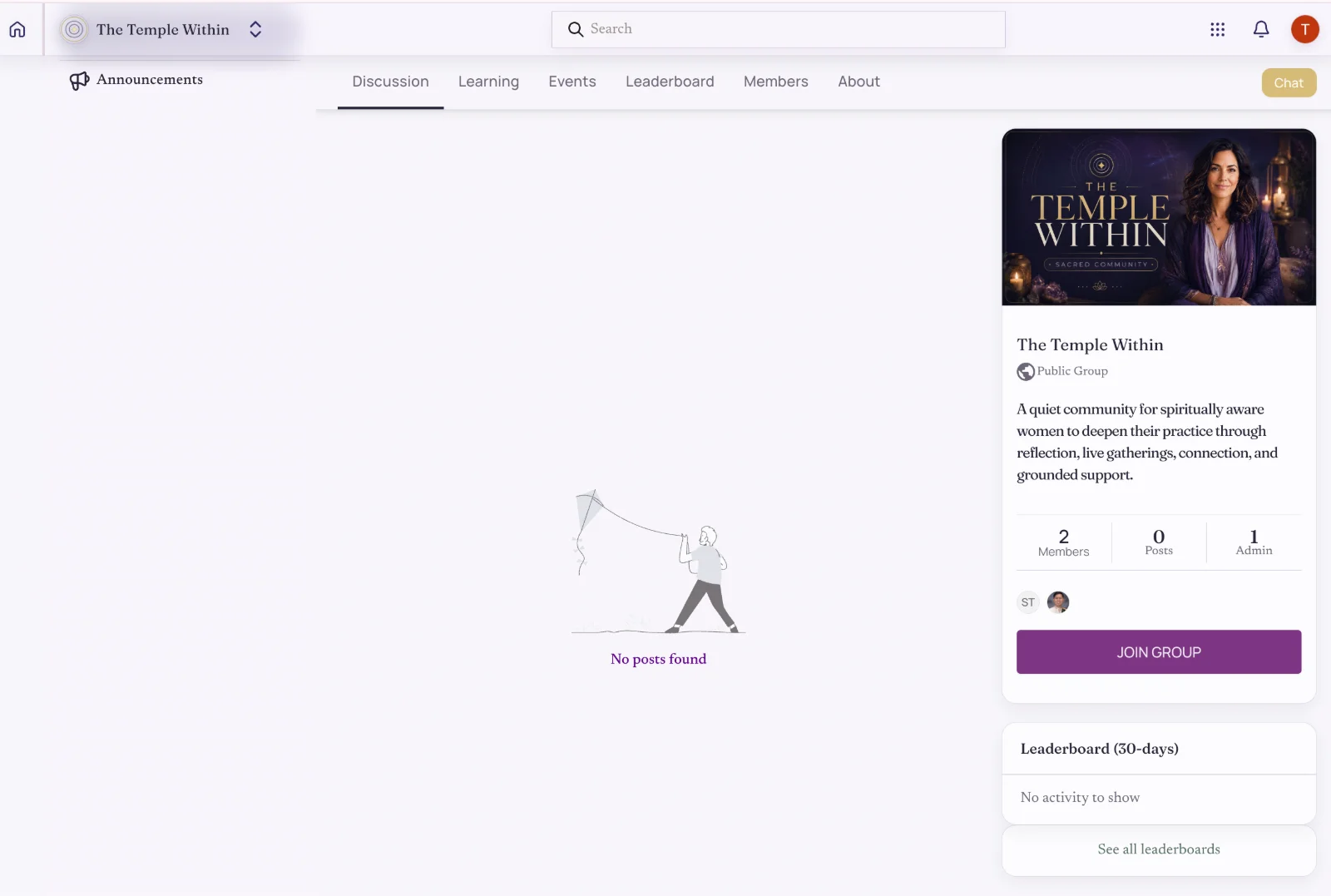Click the kite-flying empty state illustration
1331x896 pixels.
pos(658,562)
